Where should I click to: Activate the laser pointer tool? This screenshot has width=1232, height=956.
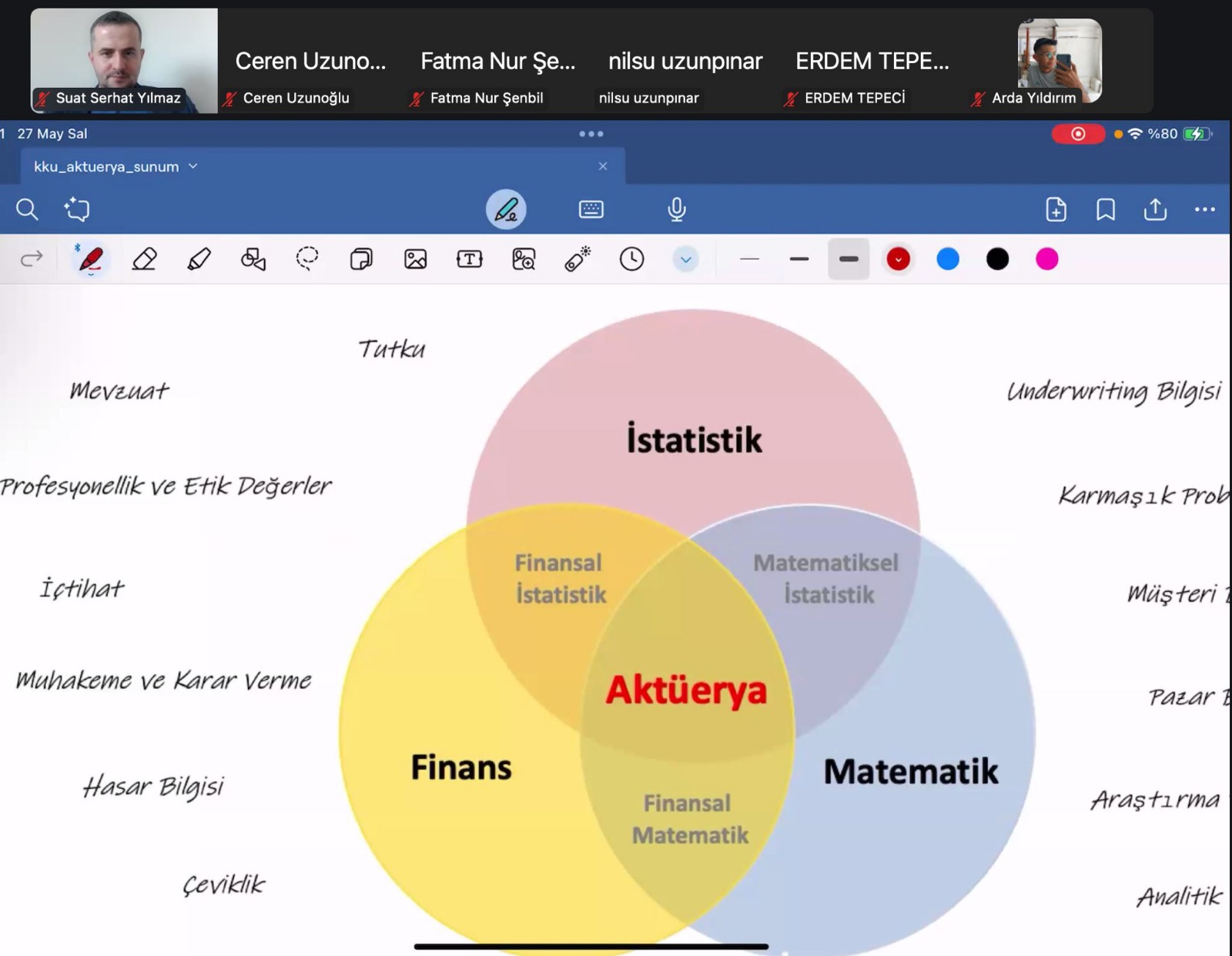(577, 259)
